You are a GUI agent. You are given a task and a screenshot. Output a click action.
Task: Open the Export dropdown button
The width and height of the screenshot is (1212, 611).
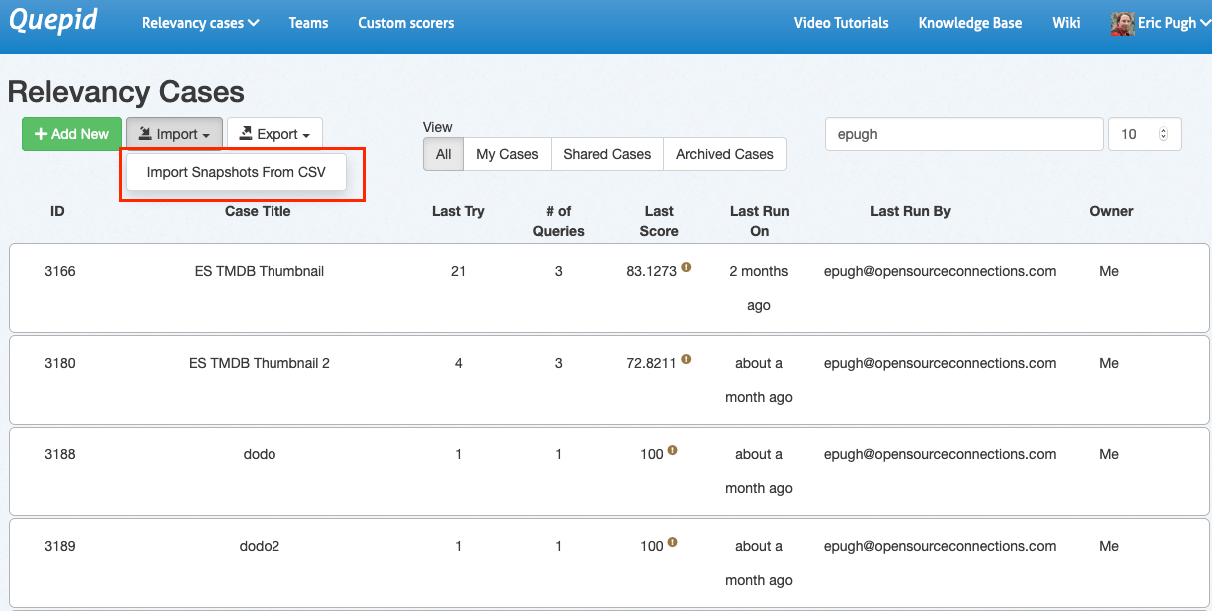pos(275,134)
